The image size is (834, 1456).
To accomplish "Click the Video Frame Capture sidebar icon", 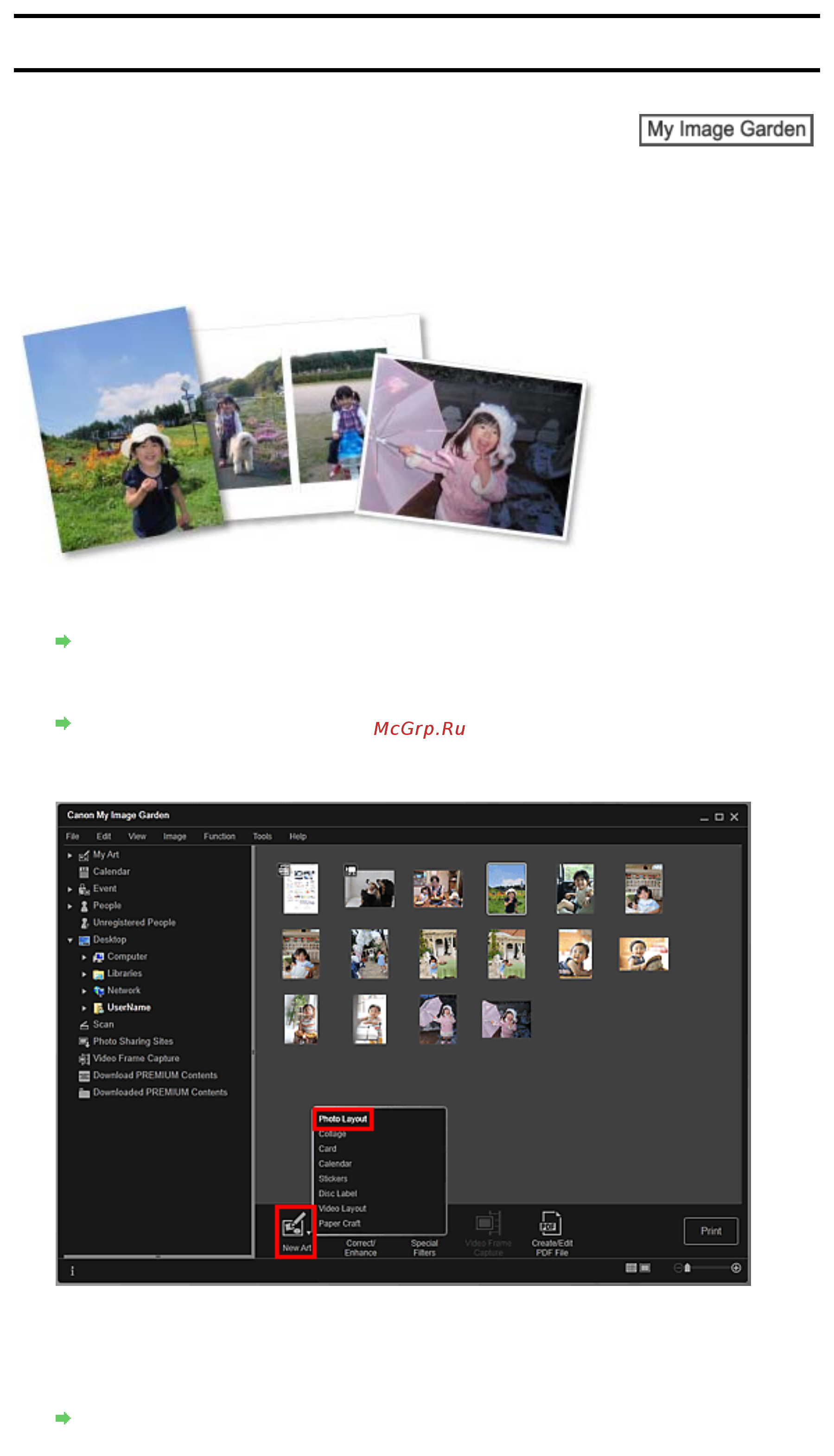I will point(83,1060).
